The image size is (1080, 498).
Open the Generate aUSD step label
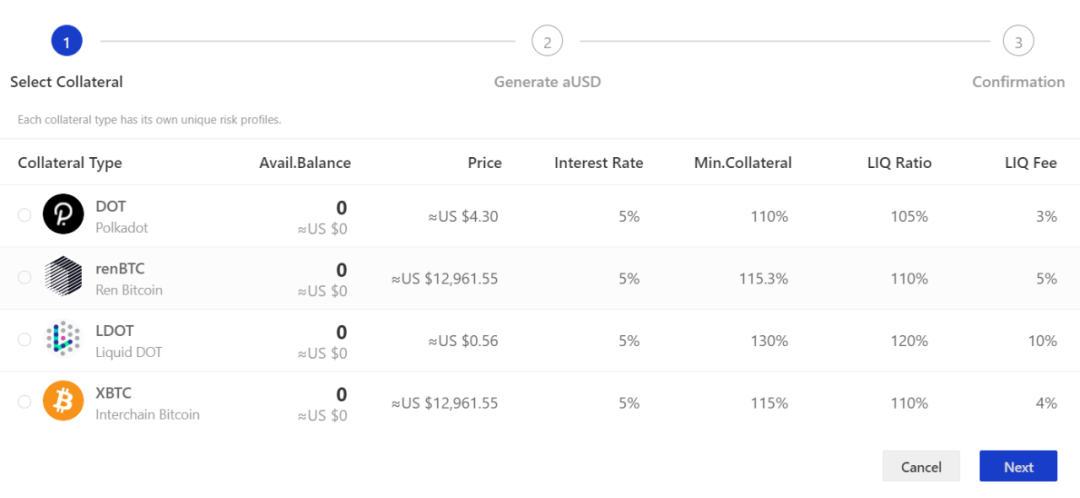(x=547, y=82)
